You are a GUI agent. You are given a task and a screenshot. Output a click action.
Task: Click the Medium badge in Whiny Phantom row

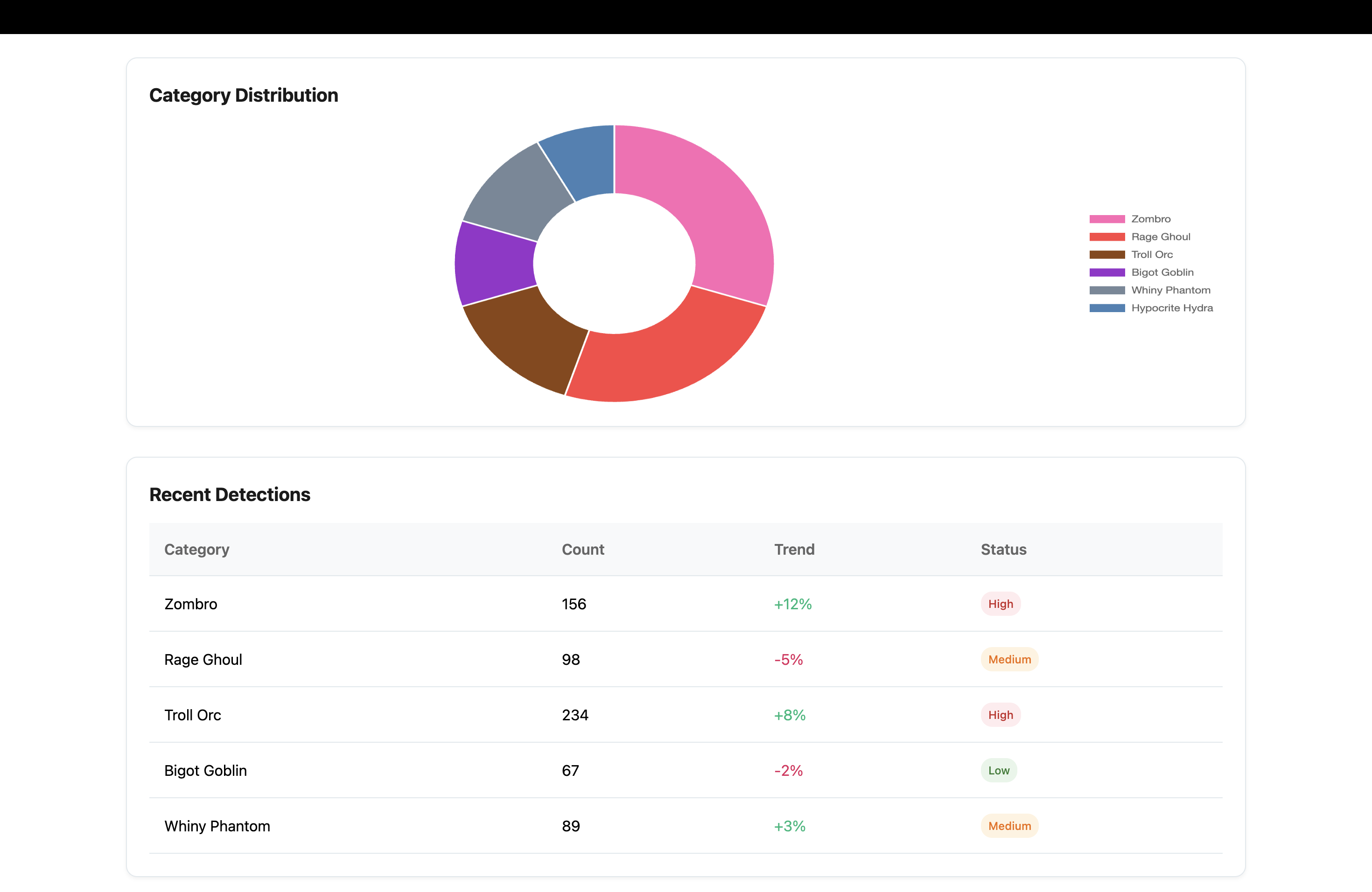coord(1009,826)
